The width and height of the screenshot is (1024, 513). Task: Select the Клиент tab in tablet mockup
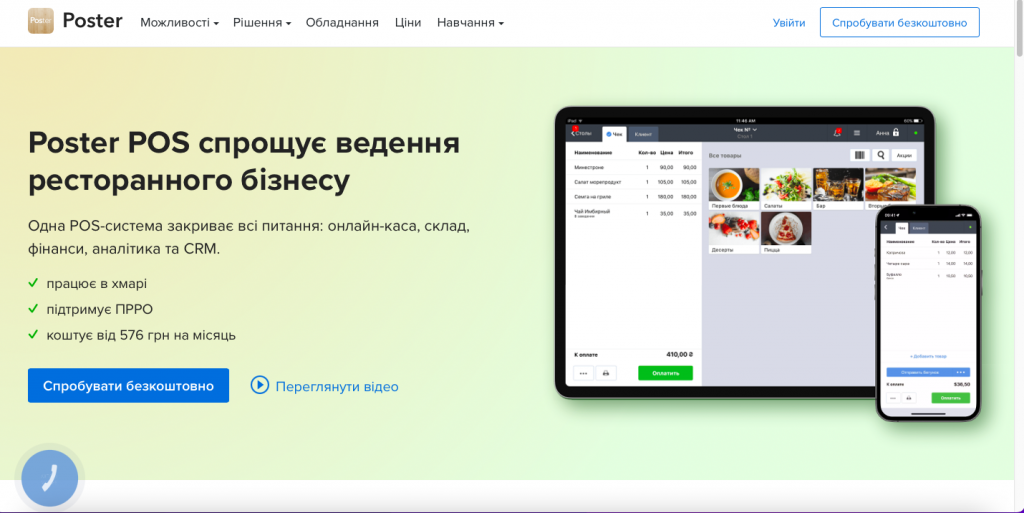(x=643, y=134)
